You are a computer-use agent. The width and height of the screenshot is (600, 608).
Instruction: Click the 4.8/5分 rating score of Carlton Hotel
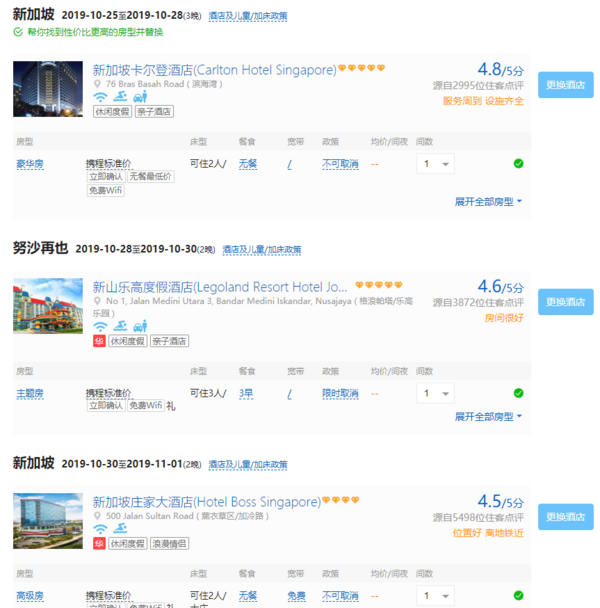pyautogui.click(x=500, y=70)
